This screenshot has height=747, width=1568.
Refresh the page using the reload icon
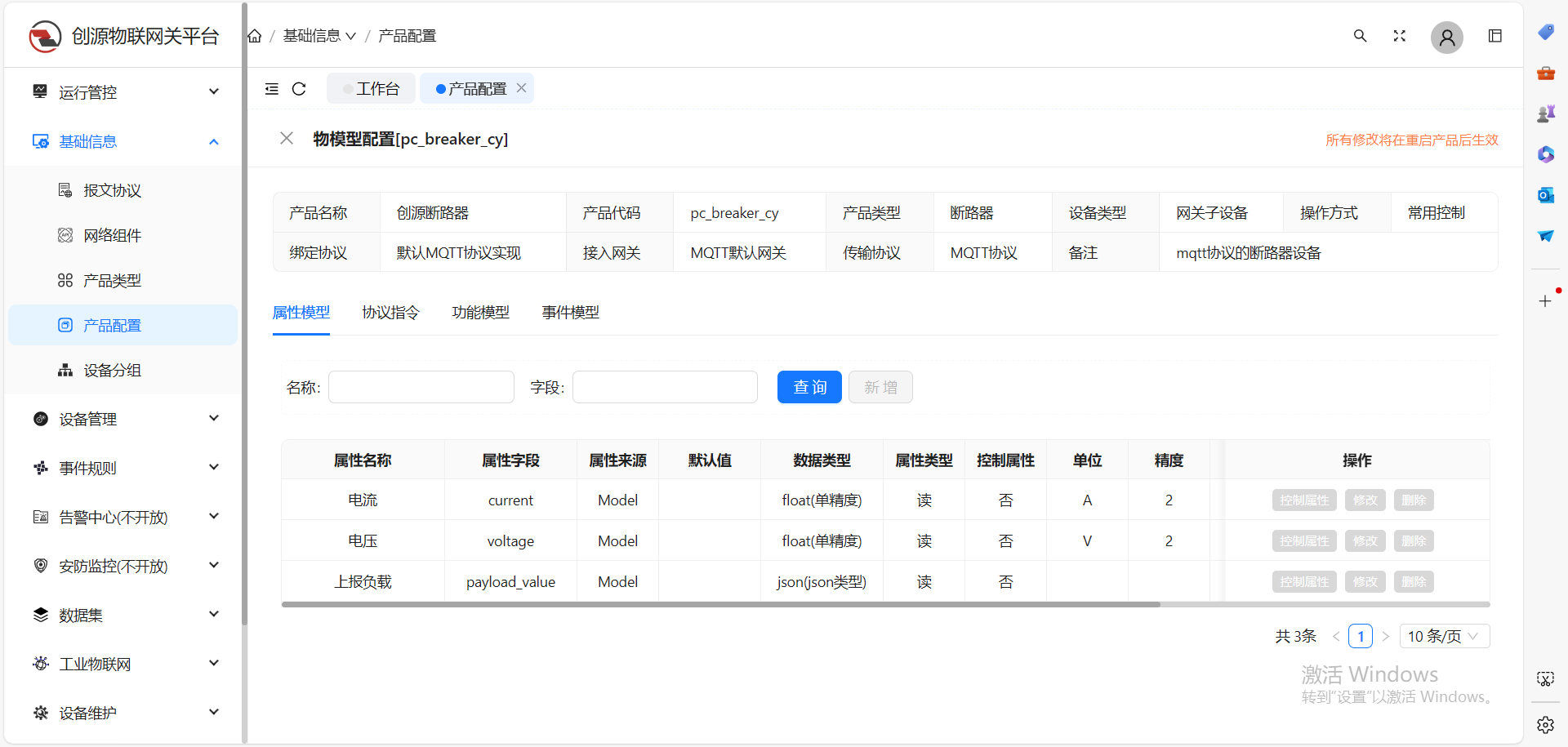299,89
